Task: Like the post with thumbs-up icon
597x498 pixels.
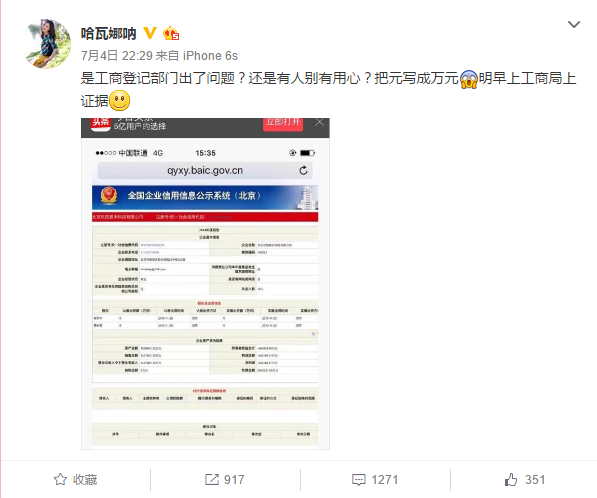Action: coord(511,479)
